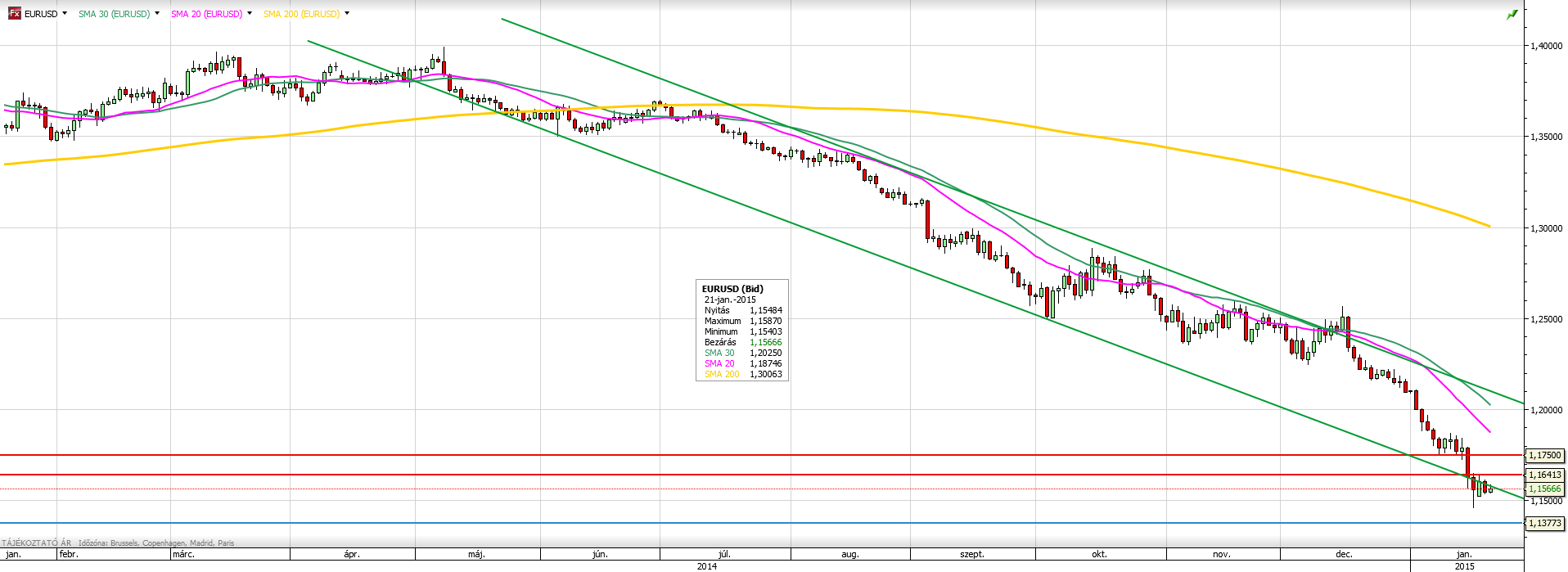The height and width of the screenshot is (572, 1568).
Task: Click the febr. month label
Action: [x=69, y=554]
